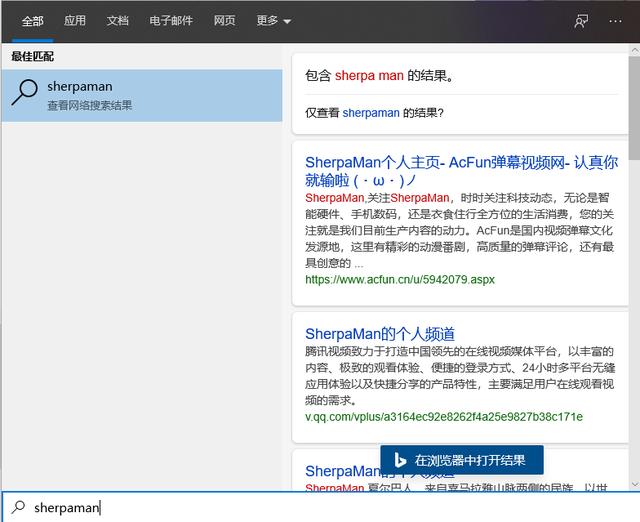The height and width of the screenshot is (522, 640).
Task: Select the 全部 tab
Action: [33, 21]
